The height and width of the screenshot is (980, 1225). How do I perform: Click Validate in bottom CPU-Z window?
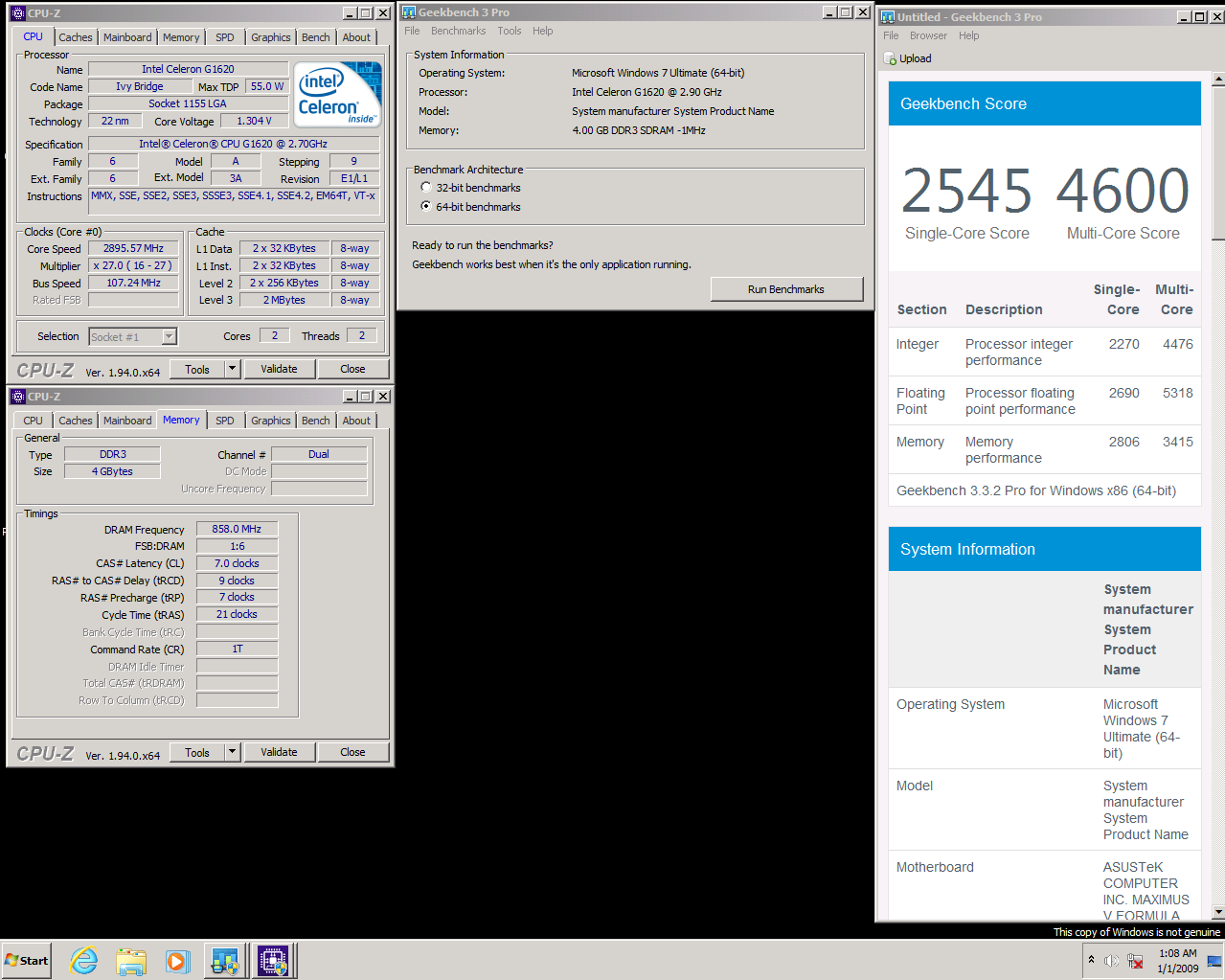tap(279, 752)
